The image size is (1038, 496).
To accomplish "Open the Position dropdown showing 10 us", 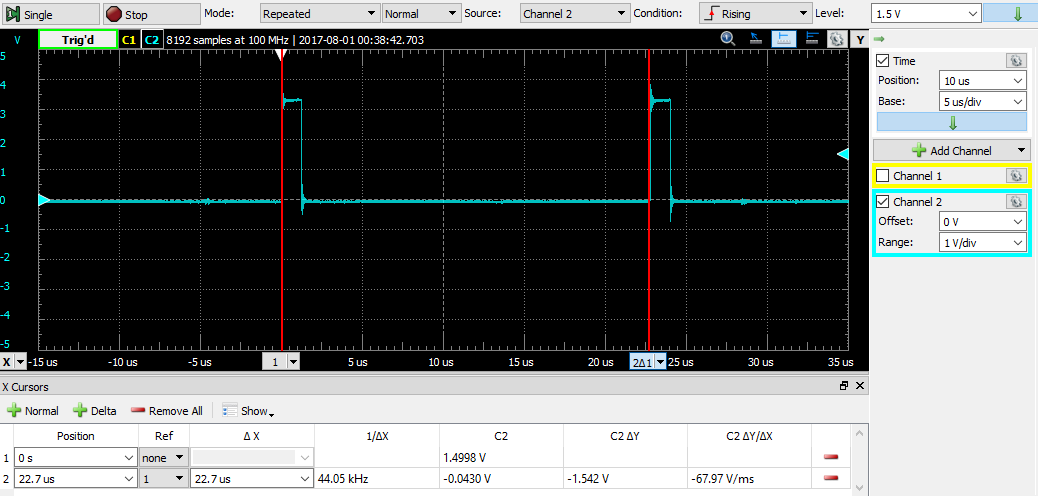I will pos(982,81).
